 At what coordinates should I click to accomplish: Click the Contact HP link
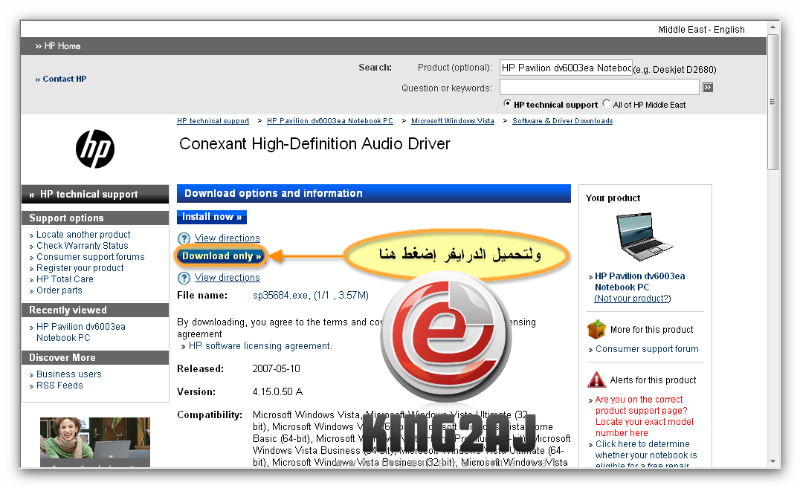pos(64,79)
